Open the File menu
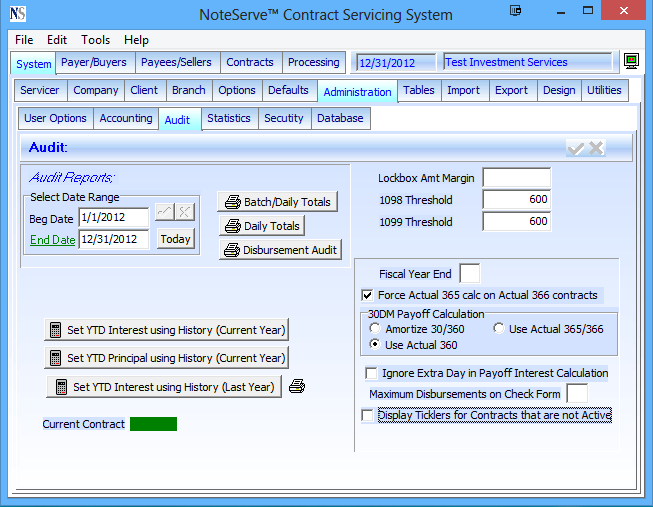 point(24,40)
